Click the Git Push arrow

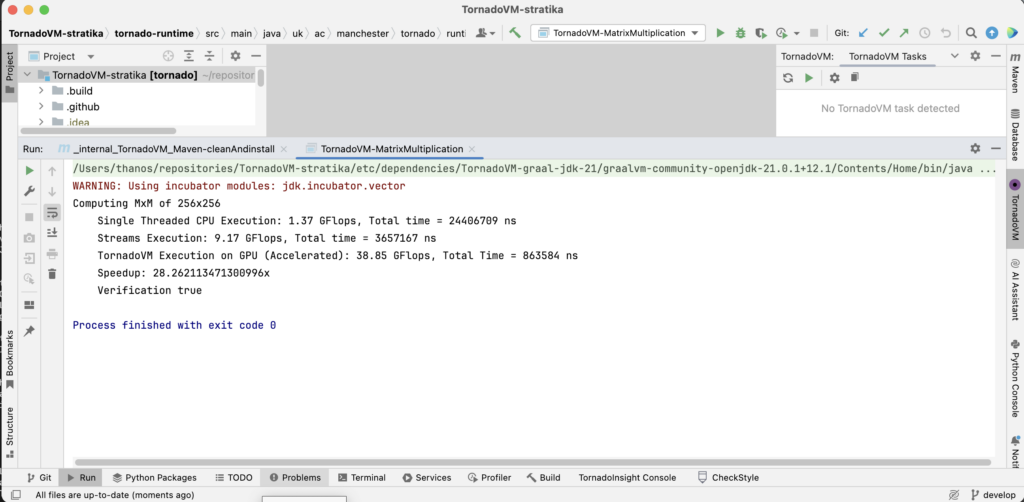[904, 33]
